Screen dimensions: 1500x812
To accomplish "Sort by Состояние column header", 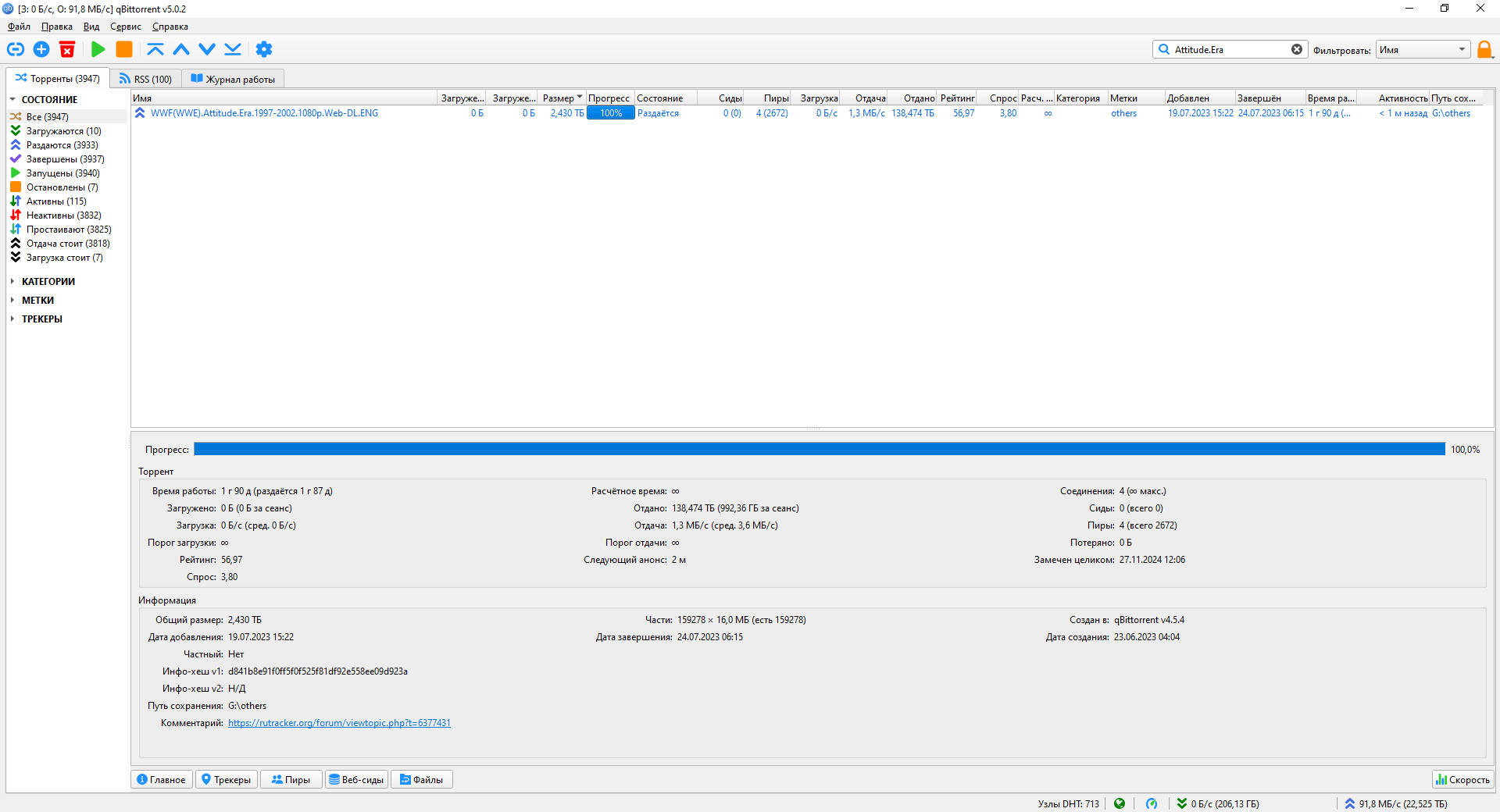I will [x=666, y=98].
